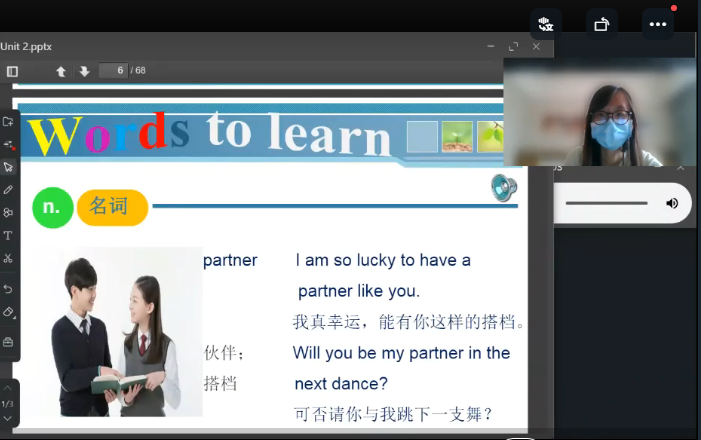Viewport: 701px width, 440px height.
Task: Undo the last annotation
Action: (x=8, y=289)
